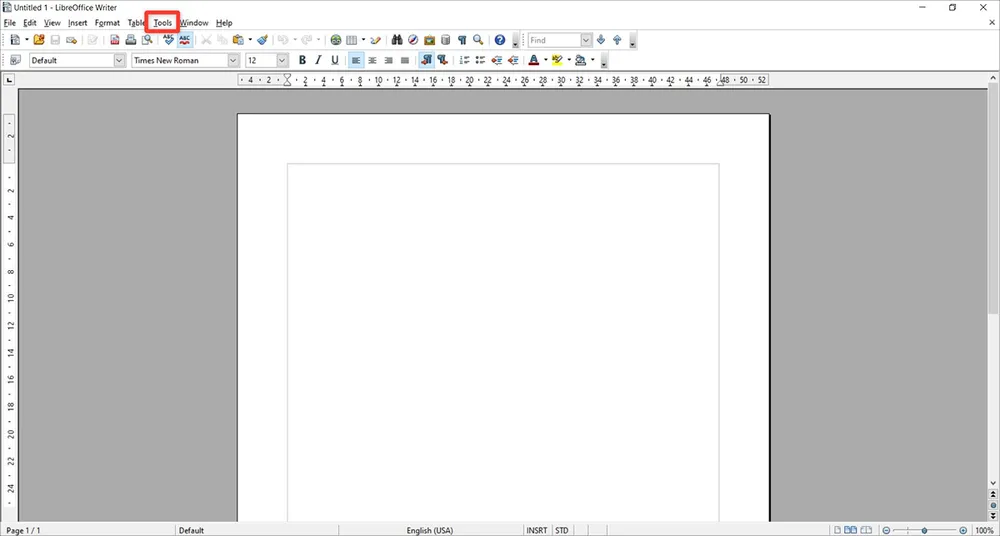Set Left-to-Right text direction
This screenshot has height=536, width=1000.
click(427, 60)
